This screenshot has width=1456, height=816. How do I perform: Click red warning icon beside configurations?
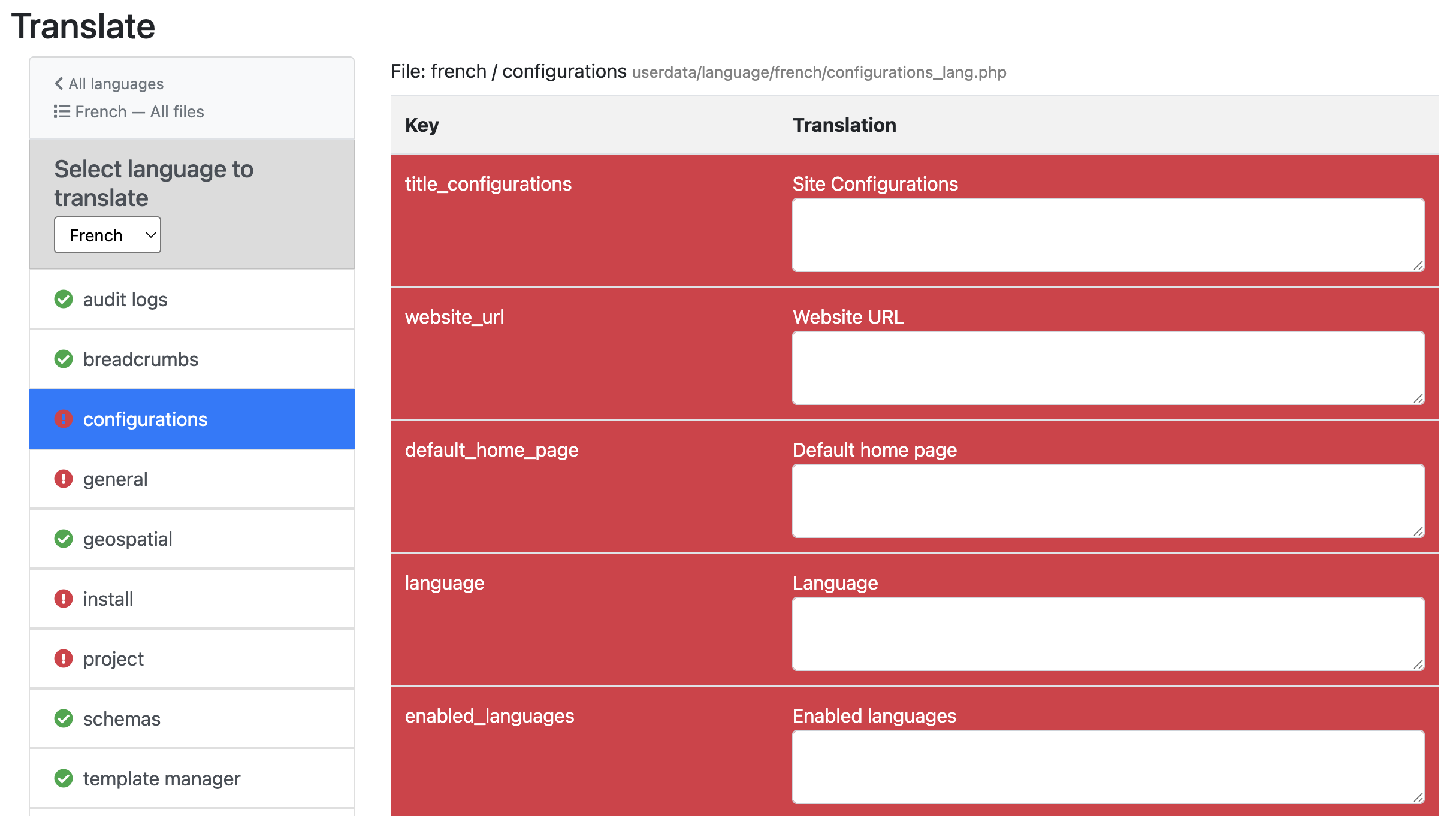coord(64,419)
